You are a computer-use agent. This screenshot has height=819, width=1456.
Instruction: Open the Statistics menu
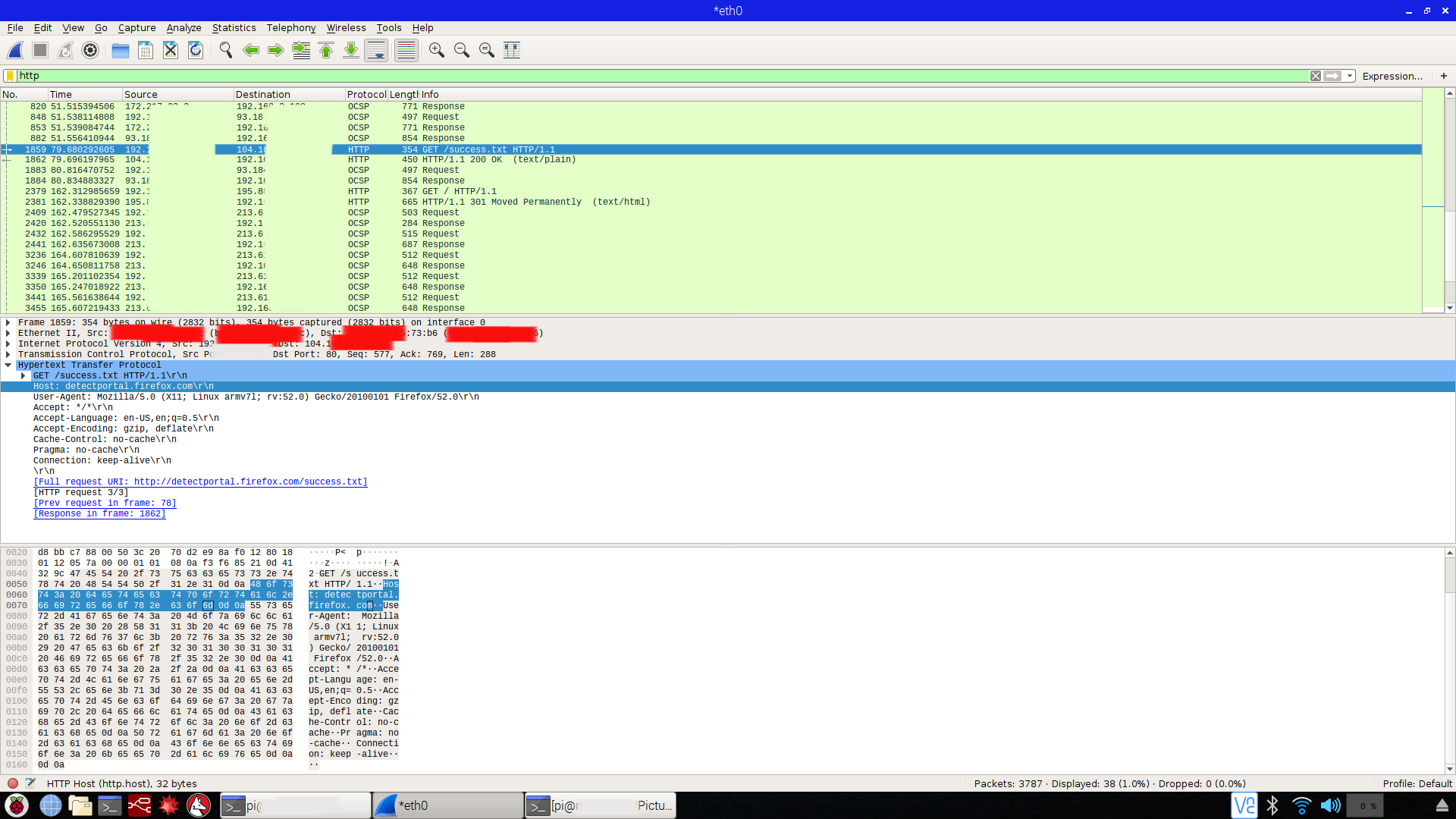point(234,28)
